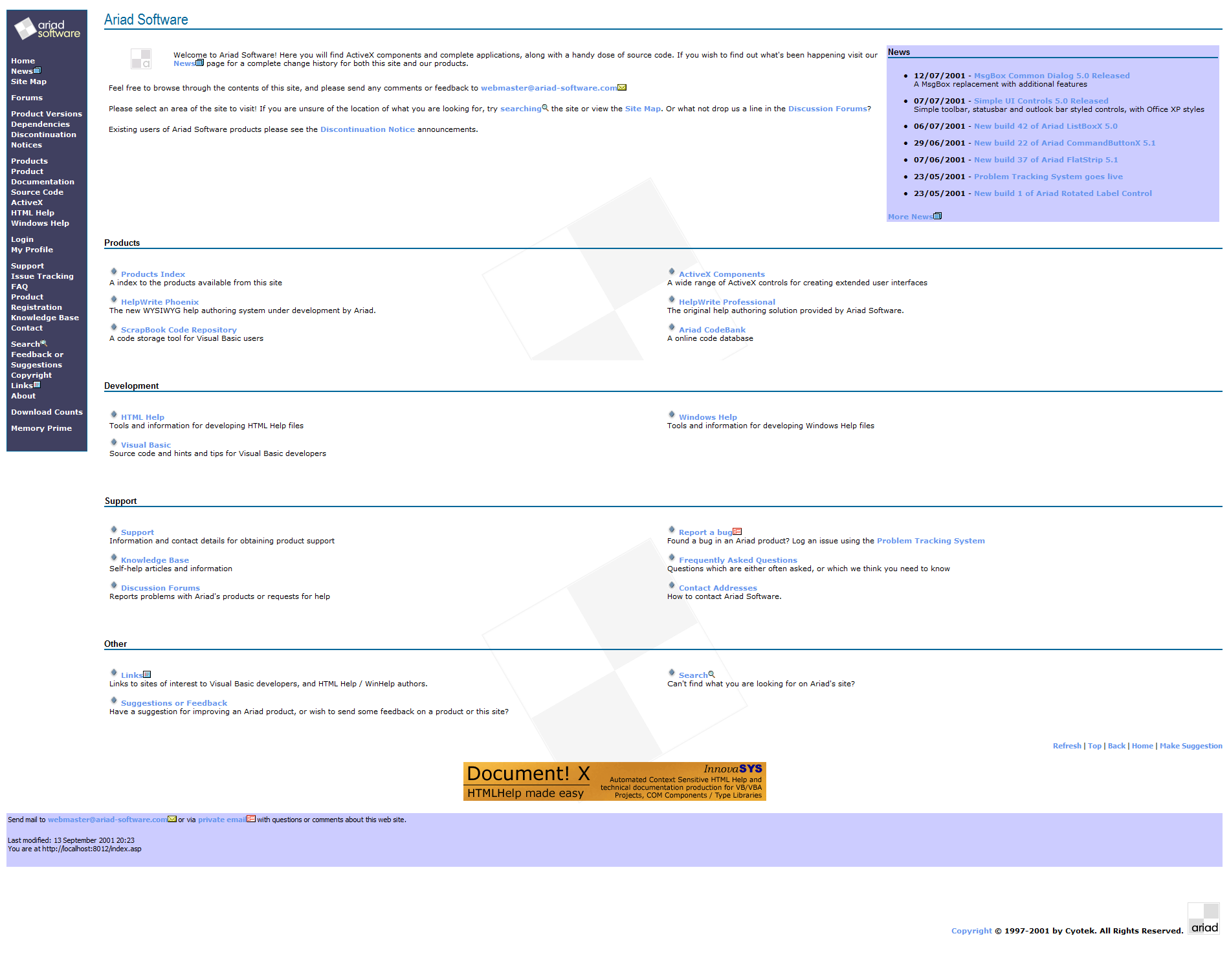Open ScrapBook Code Repository link
The height and width of the screenshot is (980, 1229).
179,330
